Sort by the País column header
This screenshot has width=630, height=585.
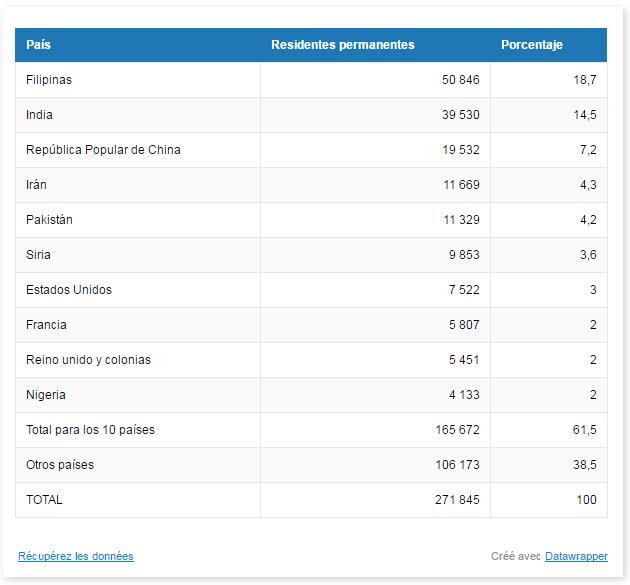point(39,45)
